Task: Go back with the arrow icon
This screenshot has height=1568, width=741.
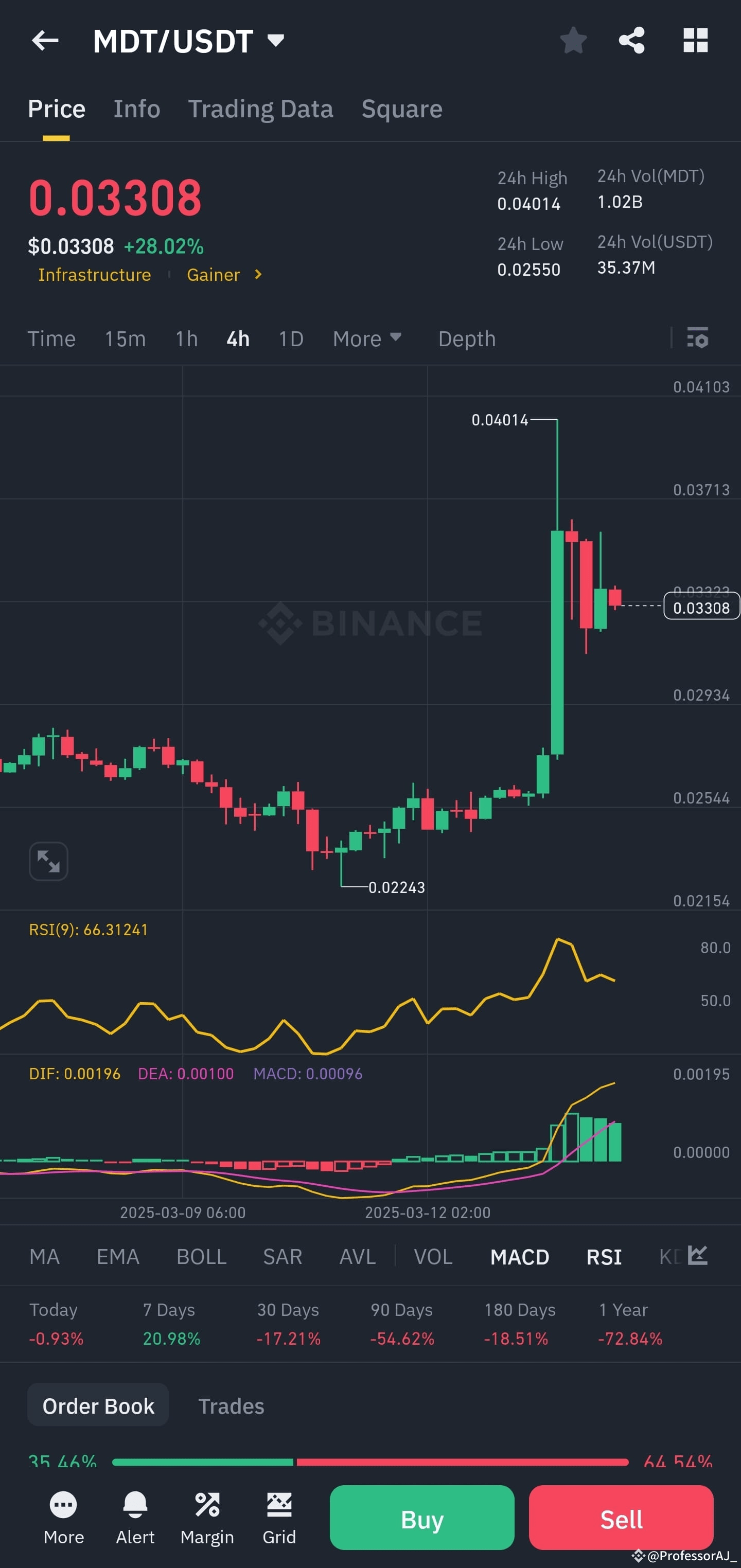Action: 45,41
